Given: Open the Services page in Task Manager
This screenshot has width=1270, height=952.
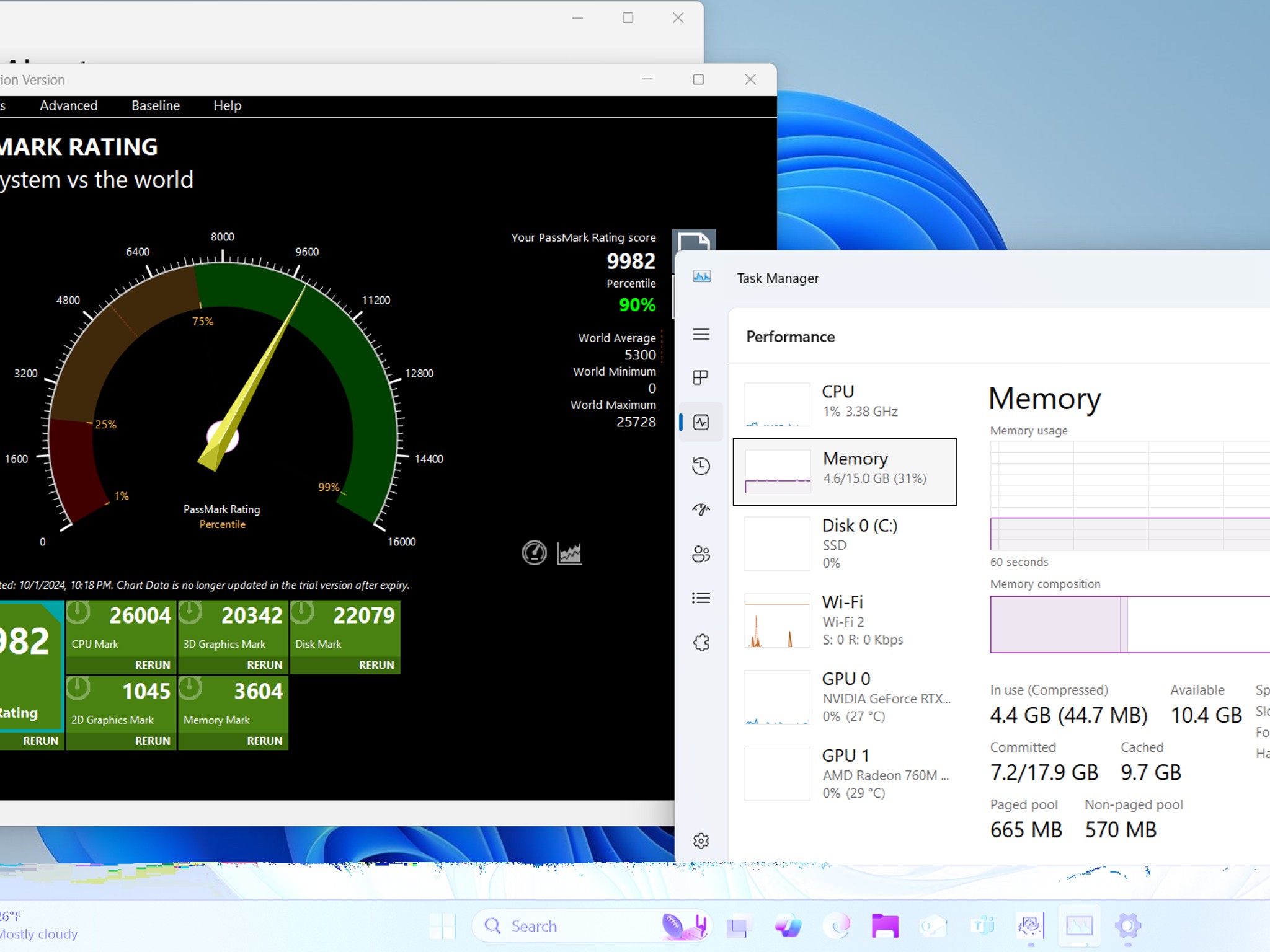Looking at the screenshot, I should pyautogui.click(x=701, y=643).
